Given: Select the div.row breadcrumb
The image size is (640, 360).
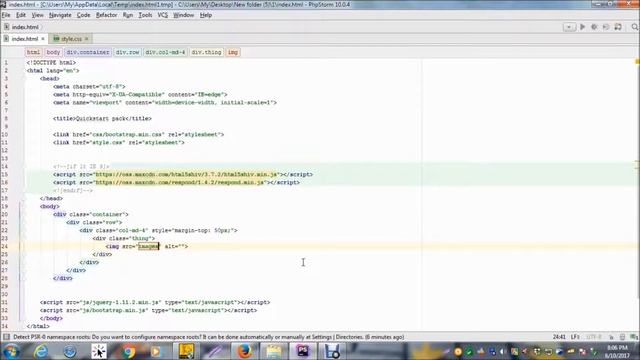Looking at the screenshot, I should pyautogui.click(x=127, y=52).
